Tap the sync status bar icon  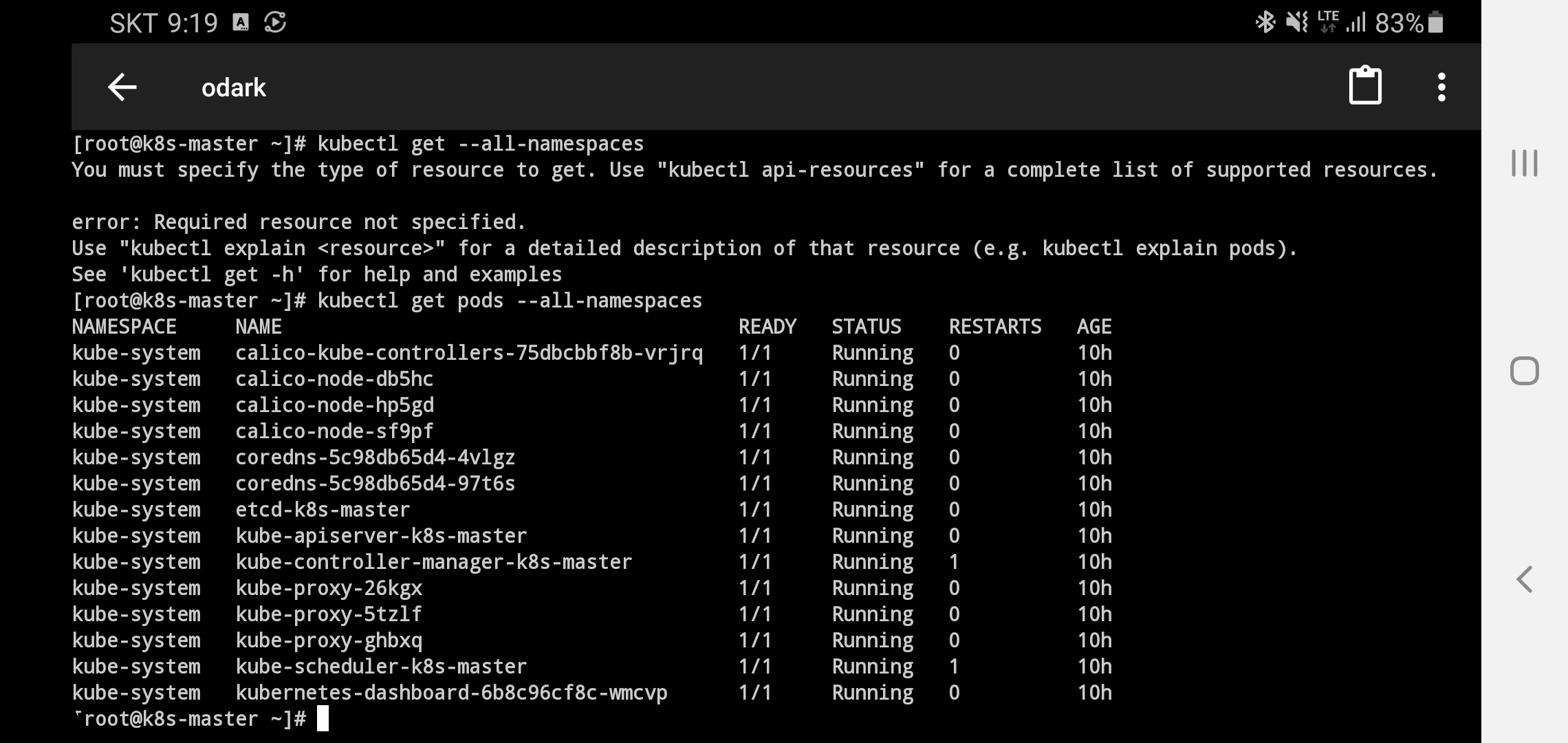[275, 23]
